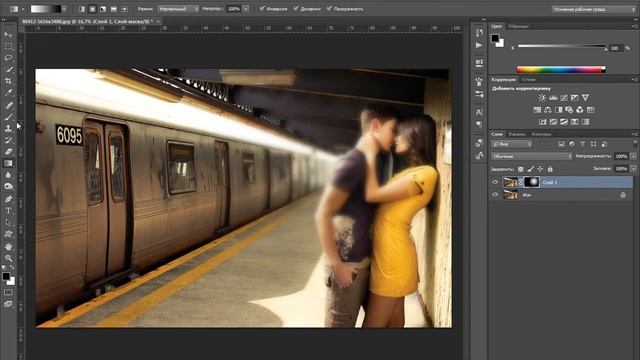The image size is (640, 360).
Task: Lock image pixels with brush icon
Action: click(531, 169)
